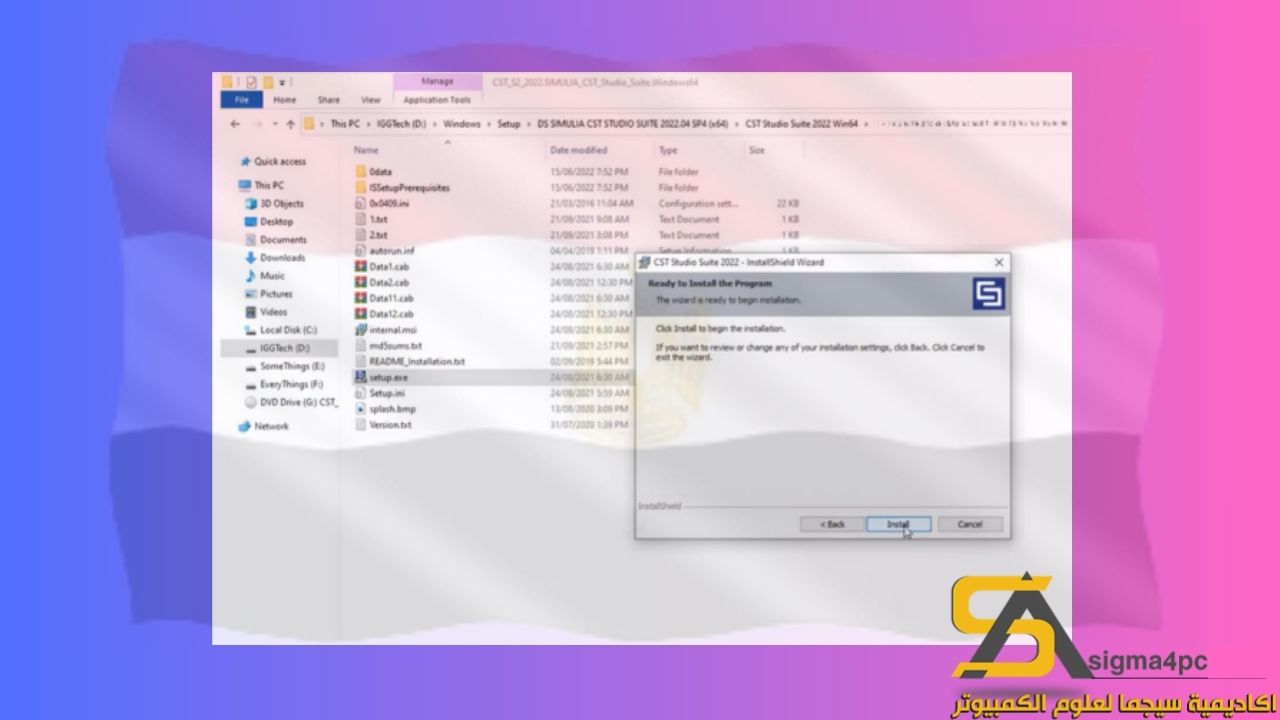Select Quick access in the navigation pane

(x=280, y=161)
